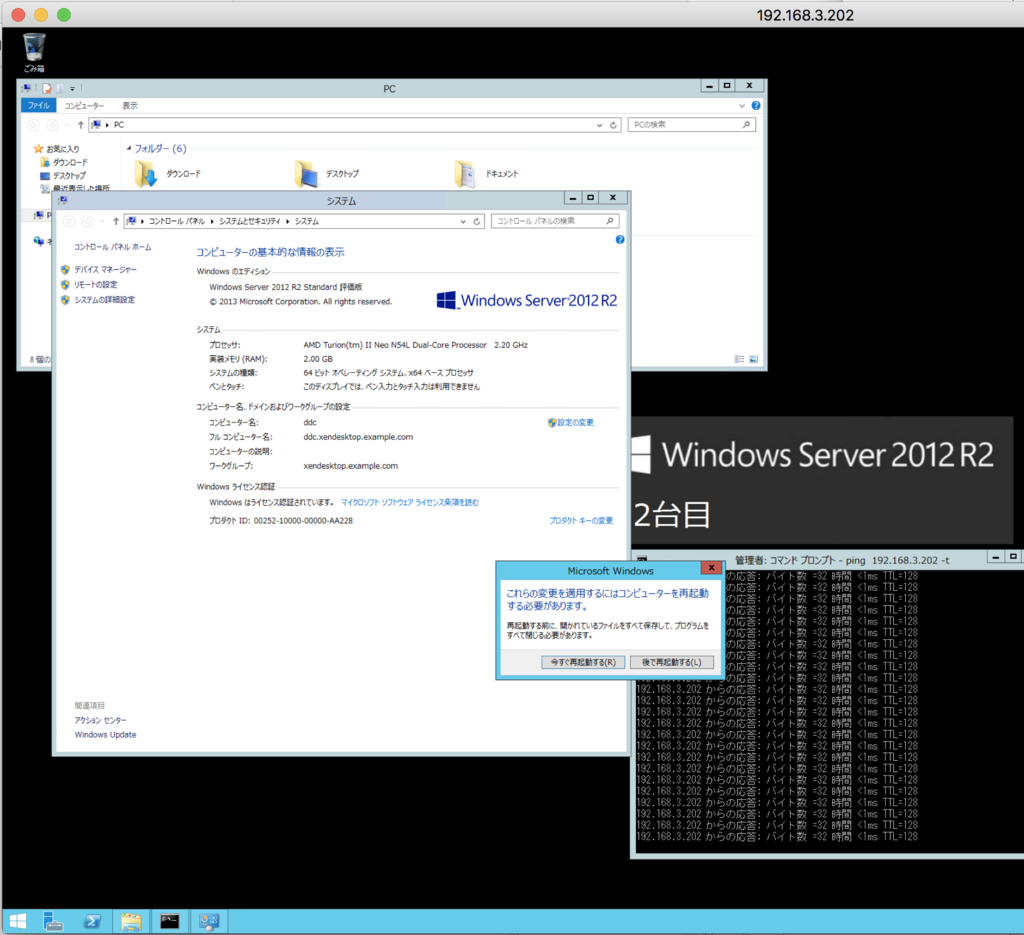Click the search magnifier in the PC search box
The width and height of the screenshot is (1024, 935).
[746, 125]
